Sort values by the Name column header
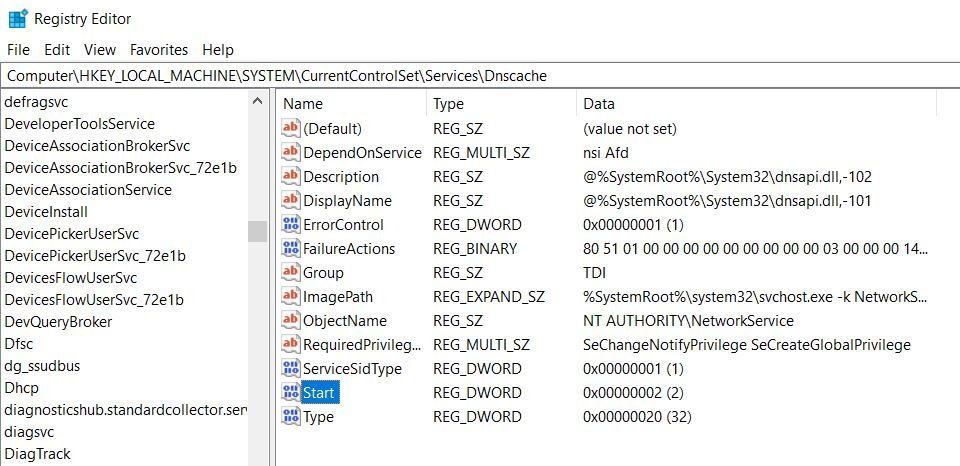This screenshot has height=466, width=960. pos(350,104)
